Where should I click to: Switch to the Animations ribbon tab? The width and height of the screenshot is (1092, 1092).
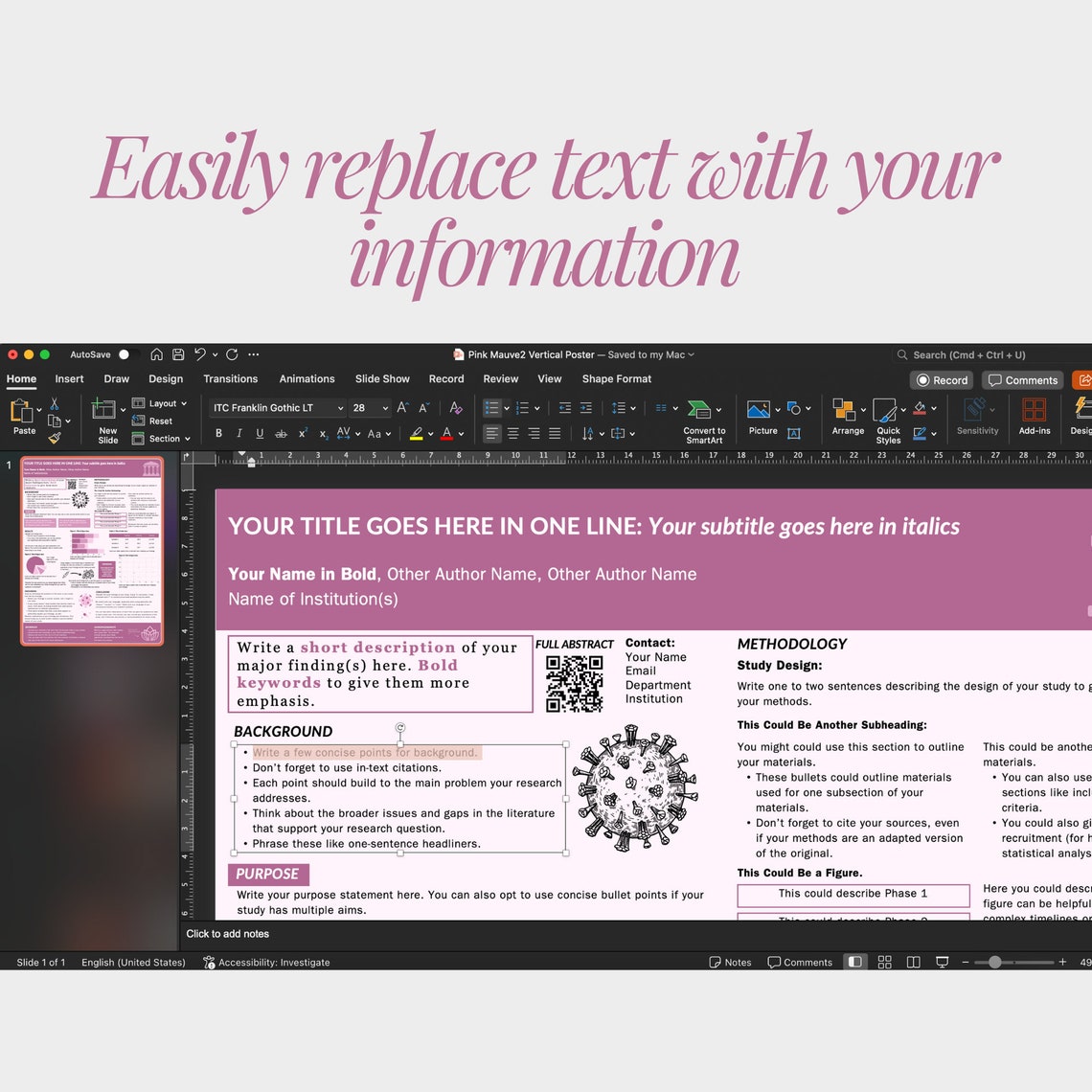click(307, 378)
